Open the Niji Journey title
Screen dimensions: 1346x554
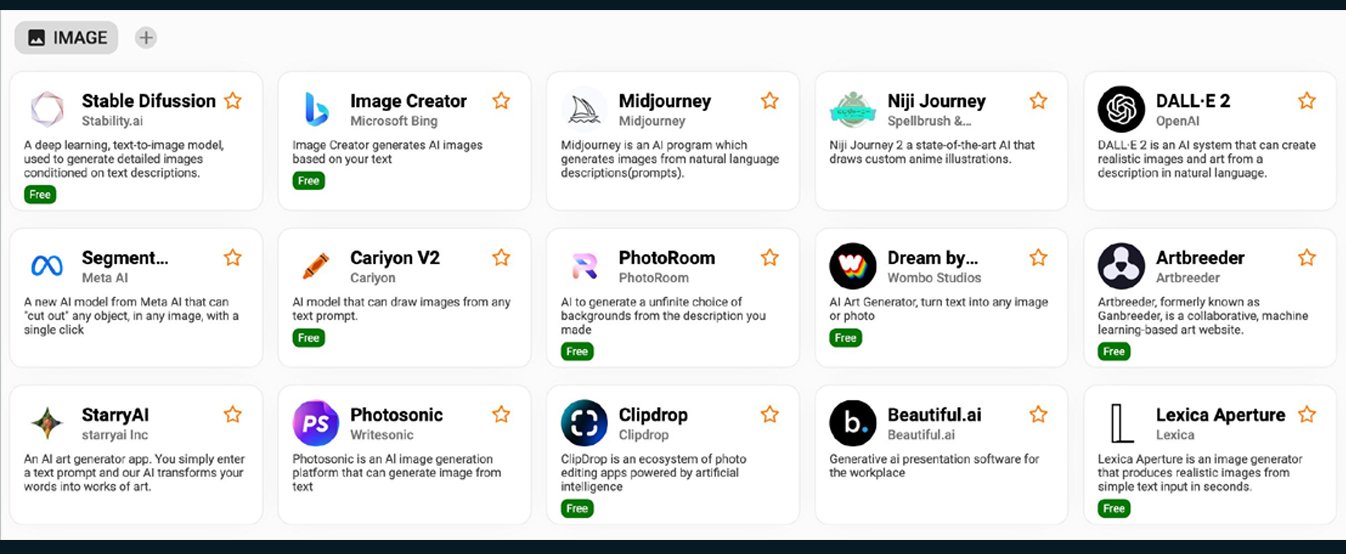pyautogui.click(x=936, y=101)
